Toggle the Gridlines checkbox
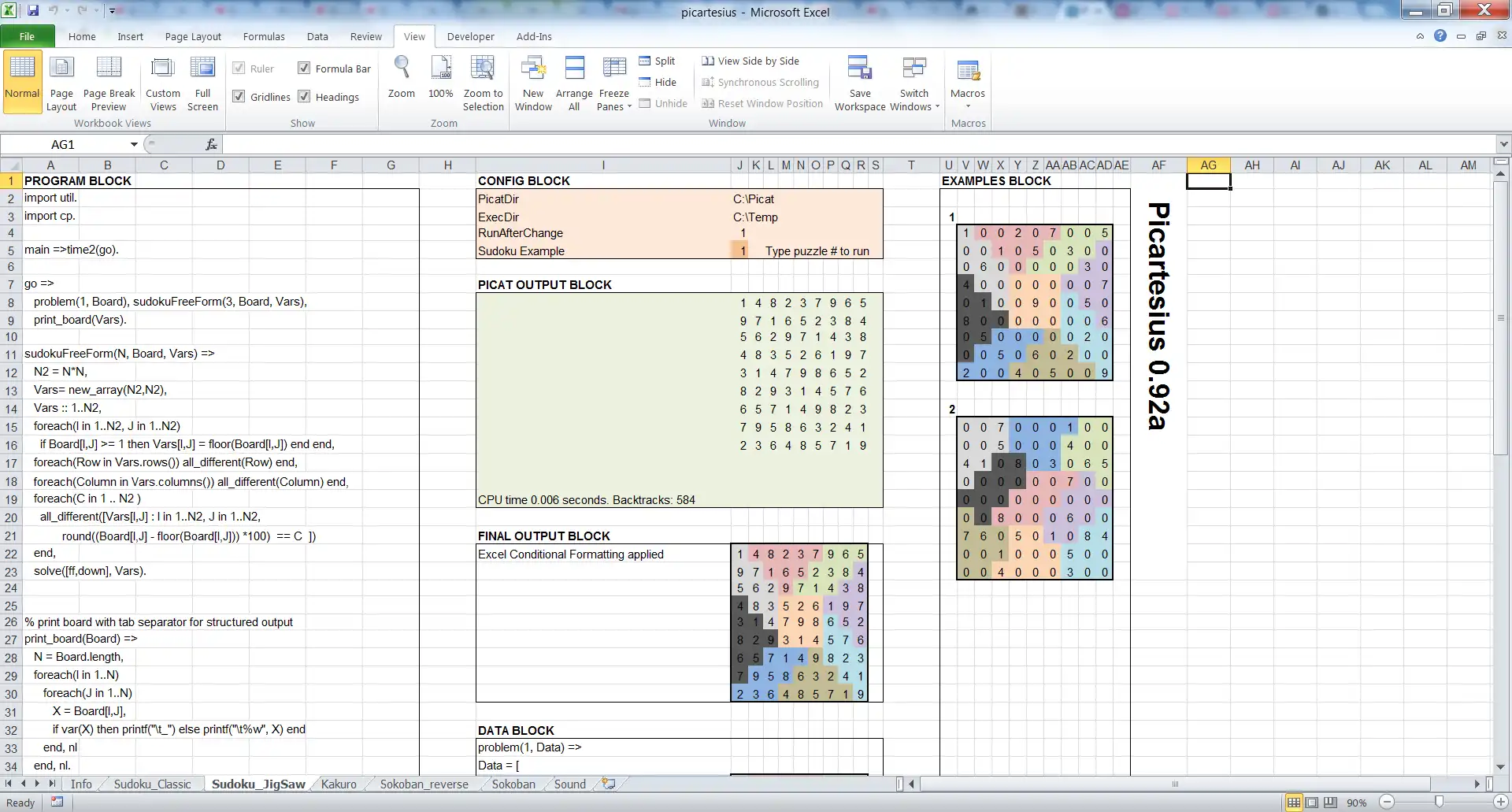Screen dimensions: 1512x812 click(239, 96)
